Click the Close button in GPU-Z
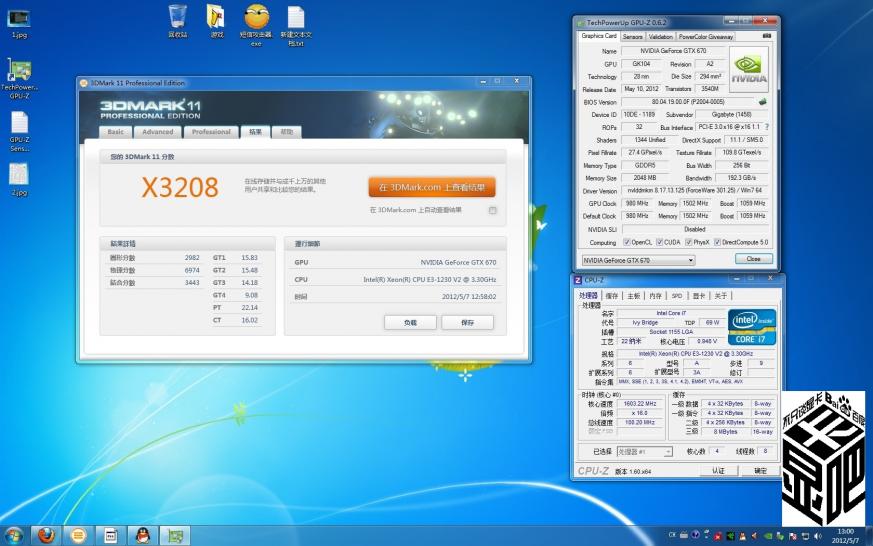The width and height of the screenshot is (873, 546). click(753, 259)
